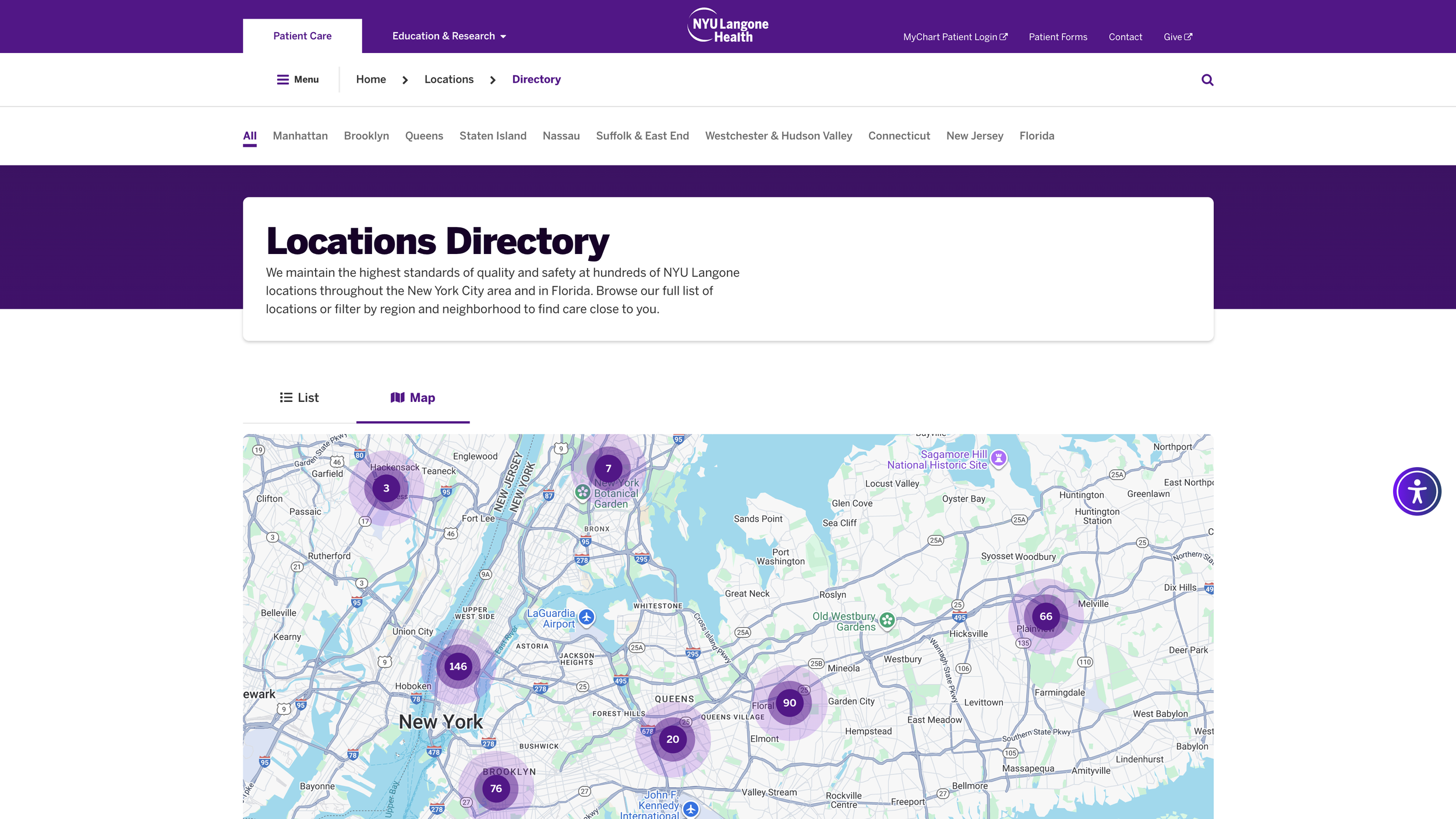The height and width of the screenshot is (819, 1456).
Task: Select the 76 cluster marker in Brooklyn
Action: (496, 789)
